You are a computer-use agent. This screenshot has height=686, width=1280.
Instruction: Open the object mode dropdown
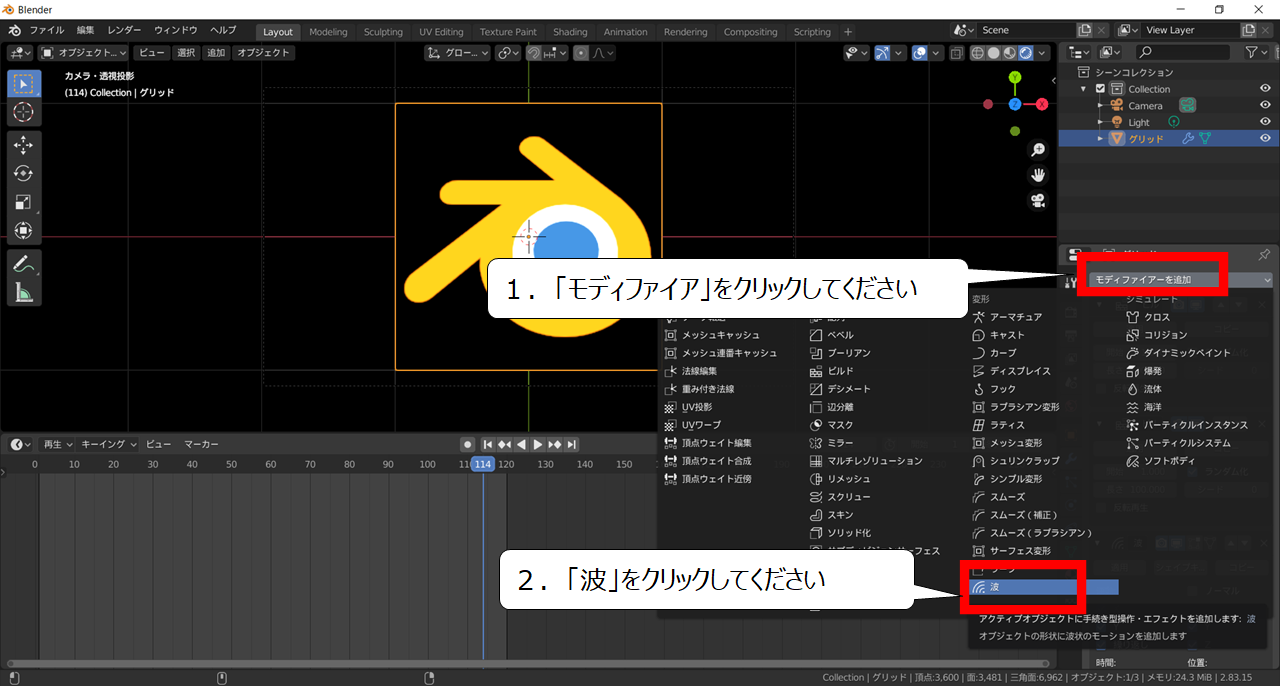(x=85, y=53)
